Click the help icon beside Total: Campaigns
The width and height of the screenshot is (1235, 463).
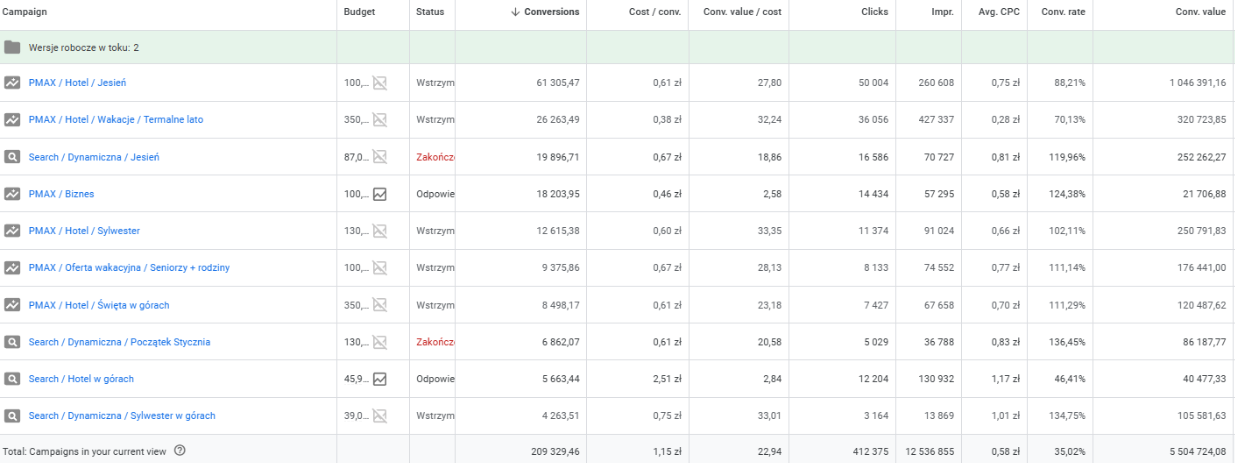(x=180, y=451)
